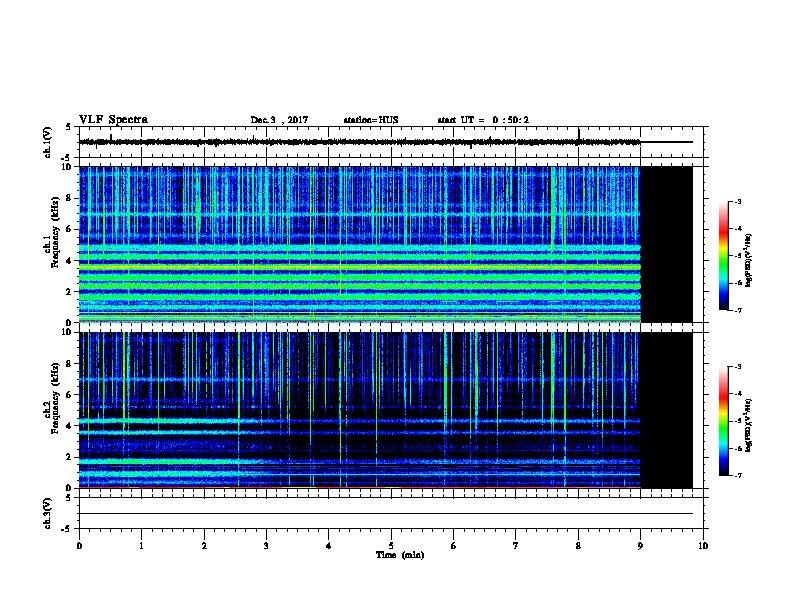Click the ch.1 spectrogram color scale bar
Screen dimensions: 792x612
click(x=723, y=256)
